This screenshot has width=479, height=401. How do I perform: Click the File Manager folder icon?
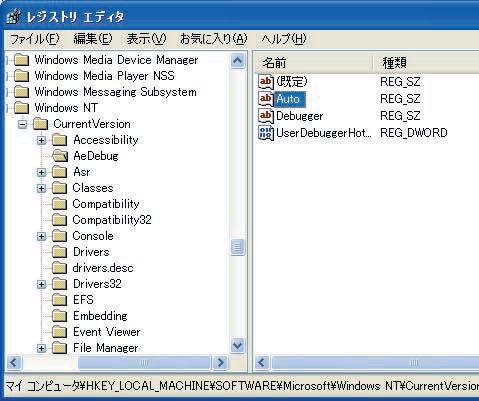[x=60, y=348]
